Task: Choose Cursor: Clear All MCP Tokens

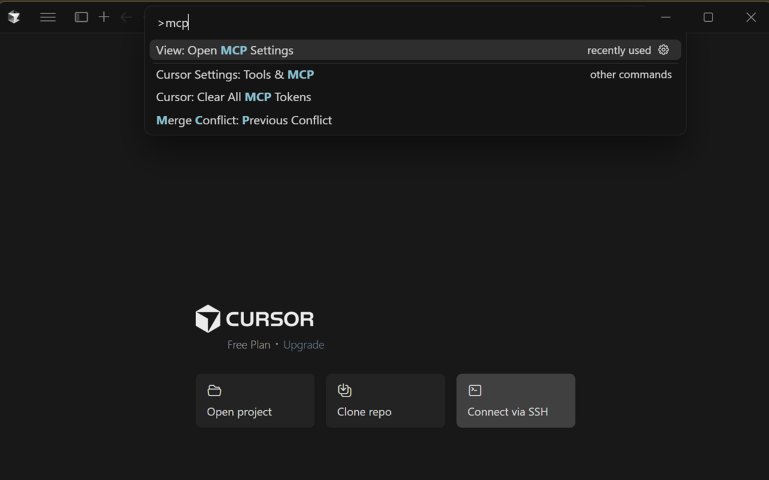Action: tap(415, 97)
